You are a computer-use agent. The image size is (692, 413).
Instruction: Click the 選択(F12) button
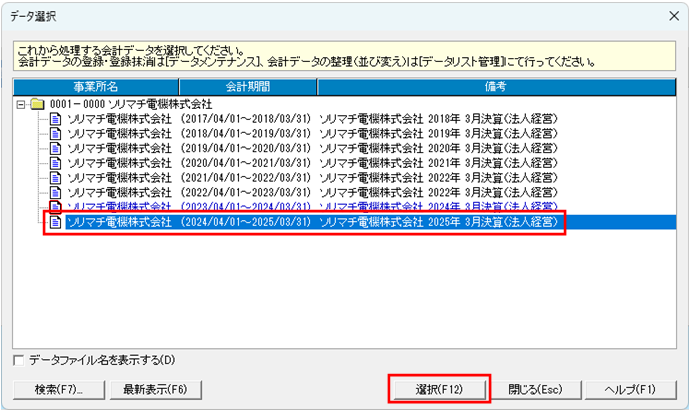(439, 390)
